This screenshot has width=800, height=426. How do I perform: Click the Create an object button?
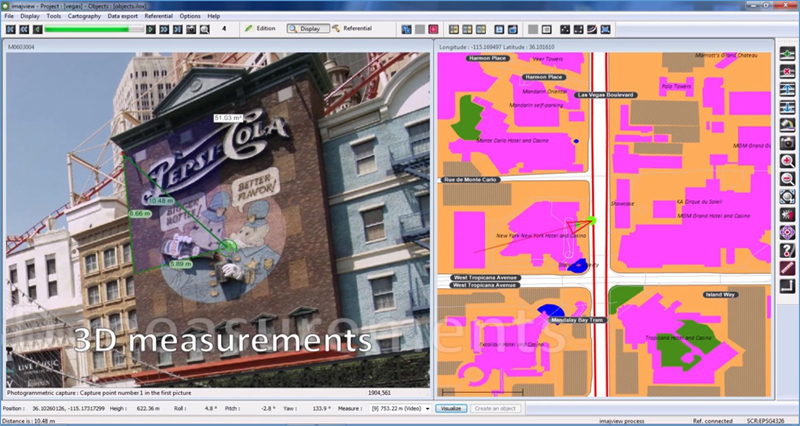495,409
